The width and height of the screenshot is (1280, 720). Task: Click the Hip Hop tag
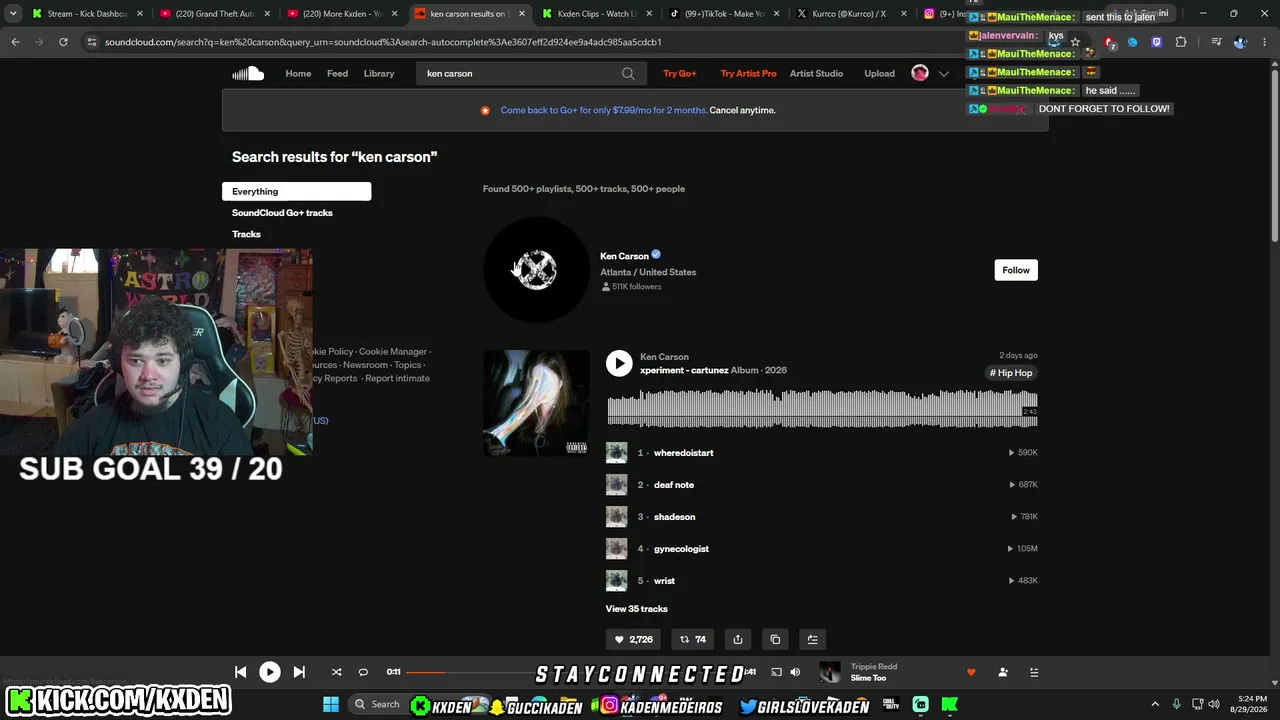click(1011, 373)
